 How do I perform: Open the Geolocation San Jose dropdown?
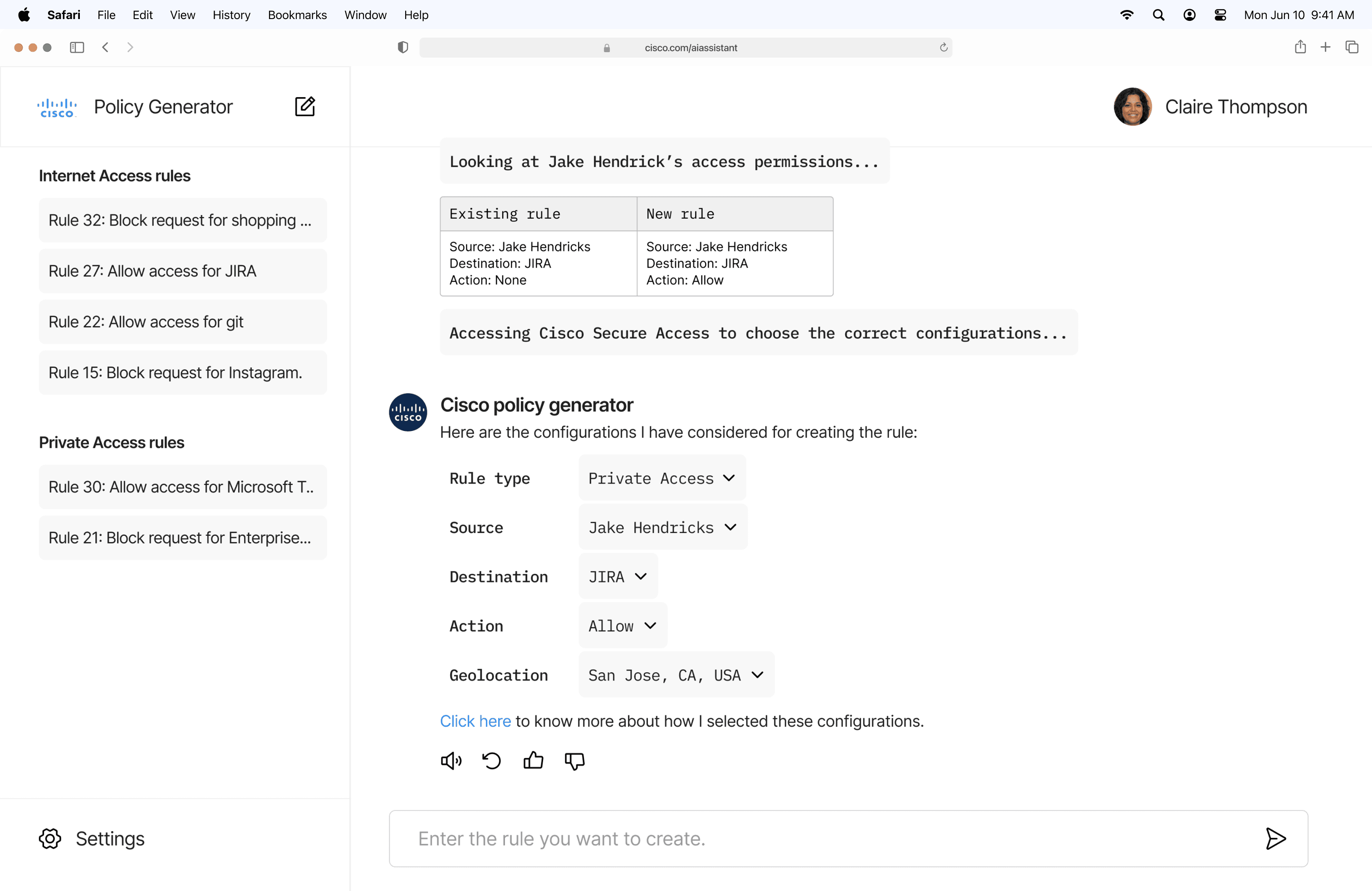pos(676,674)
